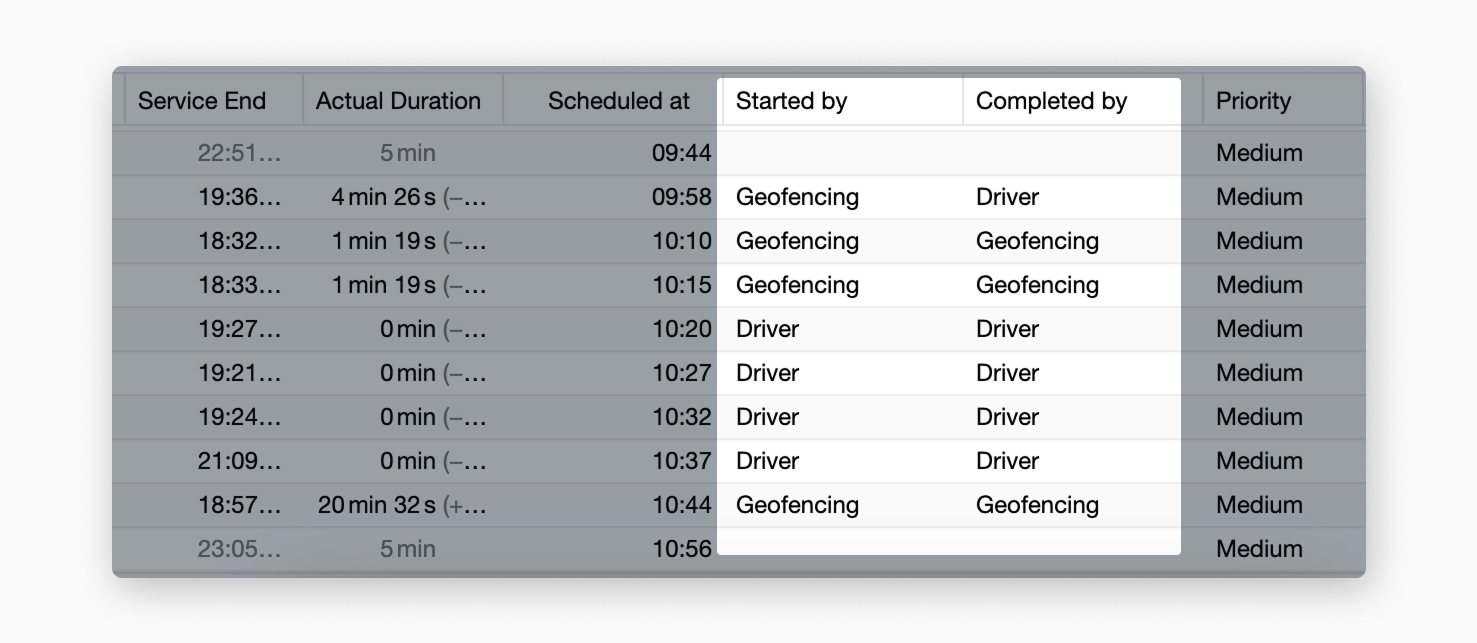This screenshot has height=643, width=1477.
Task: Sort by the Priority column header
Action: [x=1253, y=101]
